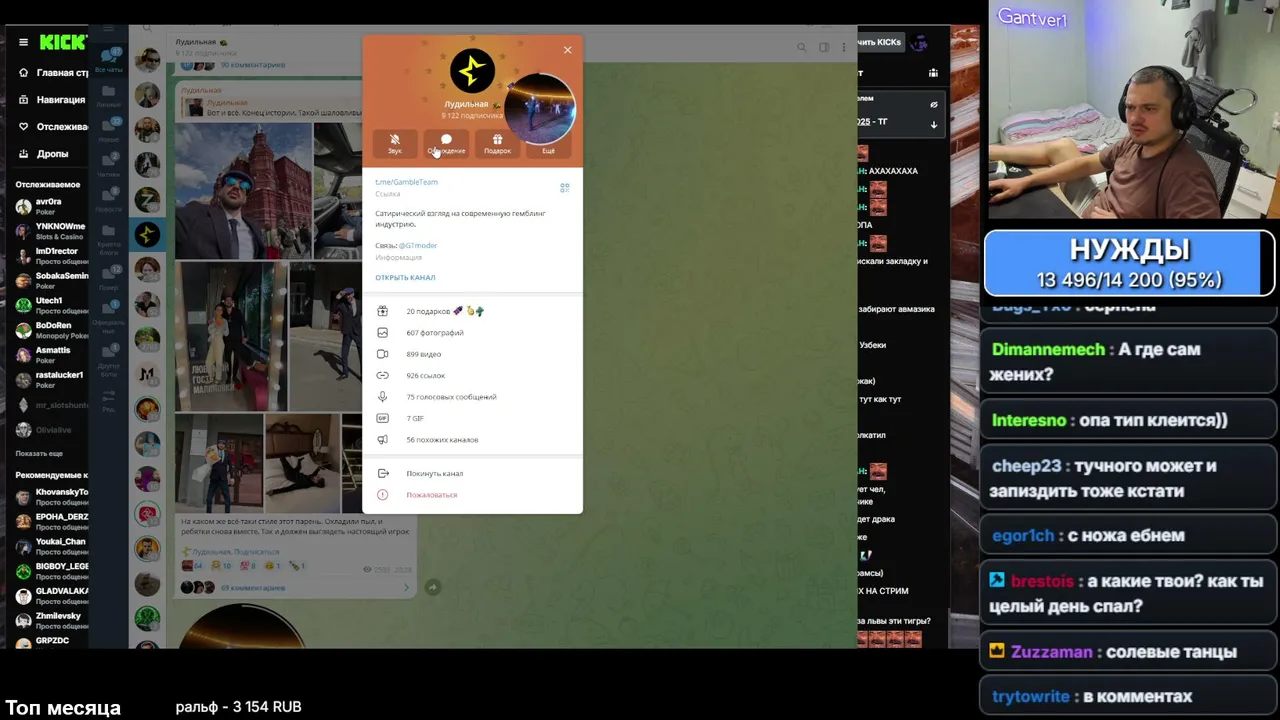Leave channel via Покинуть канал
The height and width of the screenshot is (720, 1280).
pyautogui.click(x=472, y=473)
